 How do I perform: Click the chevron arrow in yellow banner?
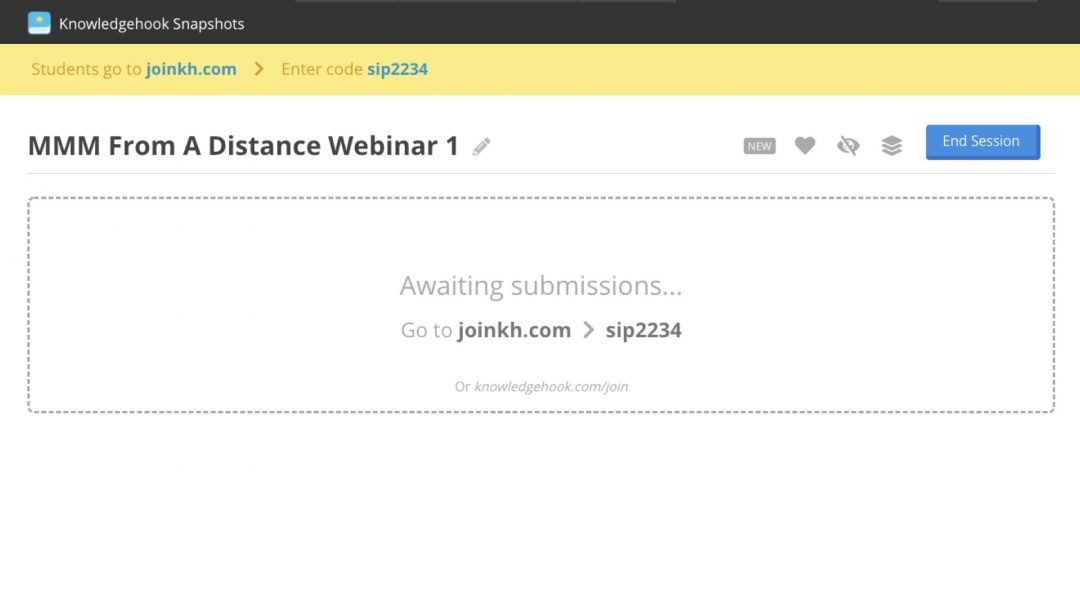(259, 69)
